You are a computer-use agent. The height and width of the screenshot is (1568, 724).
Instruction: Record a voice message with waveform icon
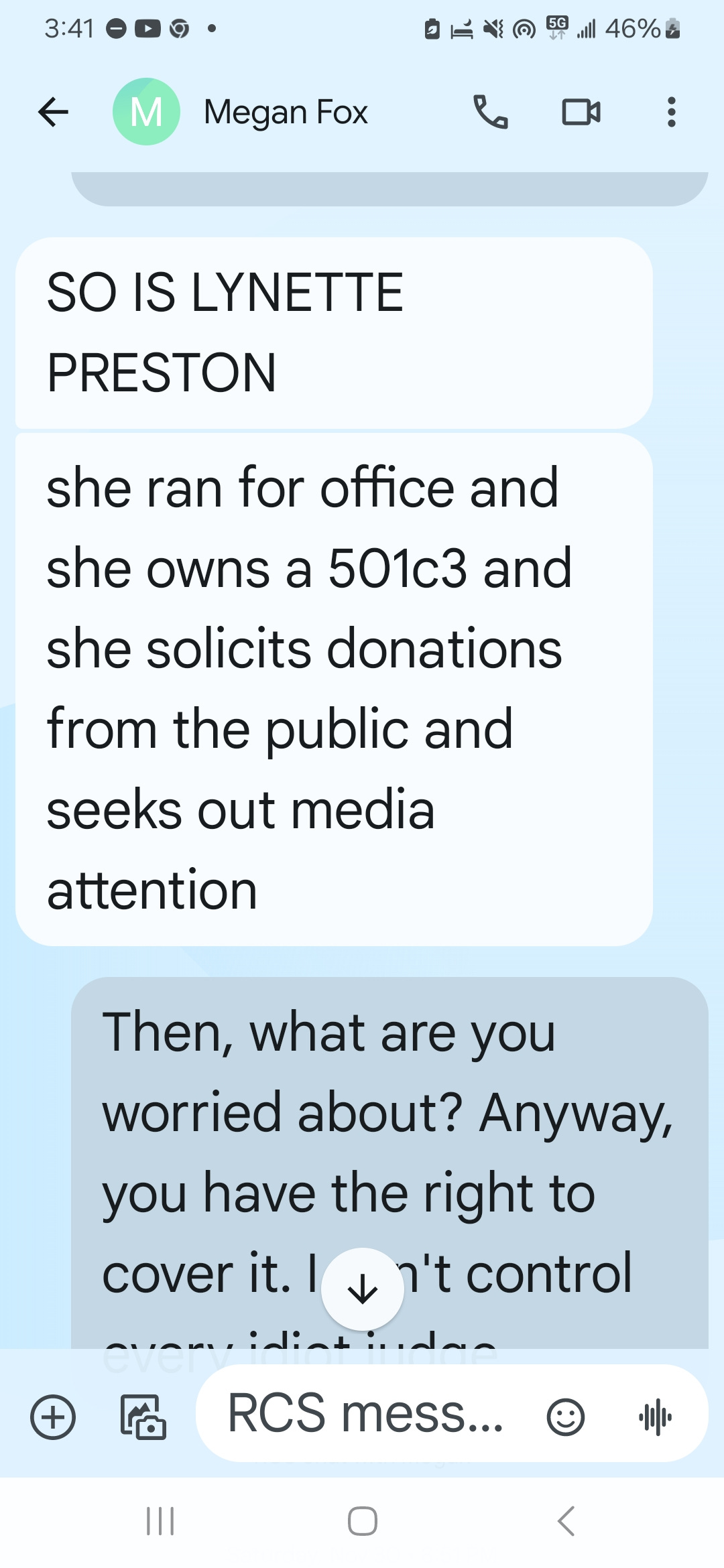pos(655,1417)
